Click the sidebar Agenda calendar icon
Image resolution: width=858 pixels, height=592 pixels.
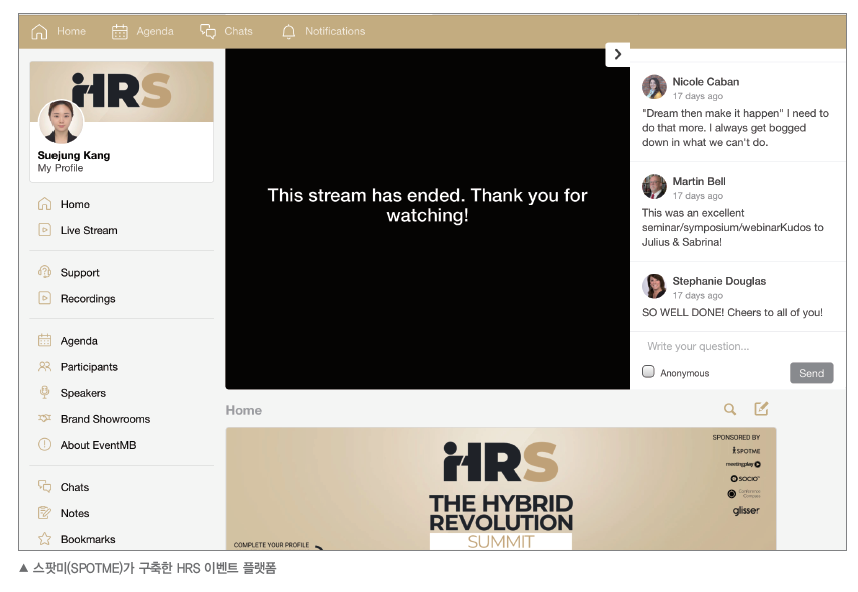pos(44,340)
